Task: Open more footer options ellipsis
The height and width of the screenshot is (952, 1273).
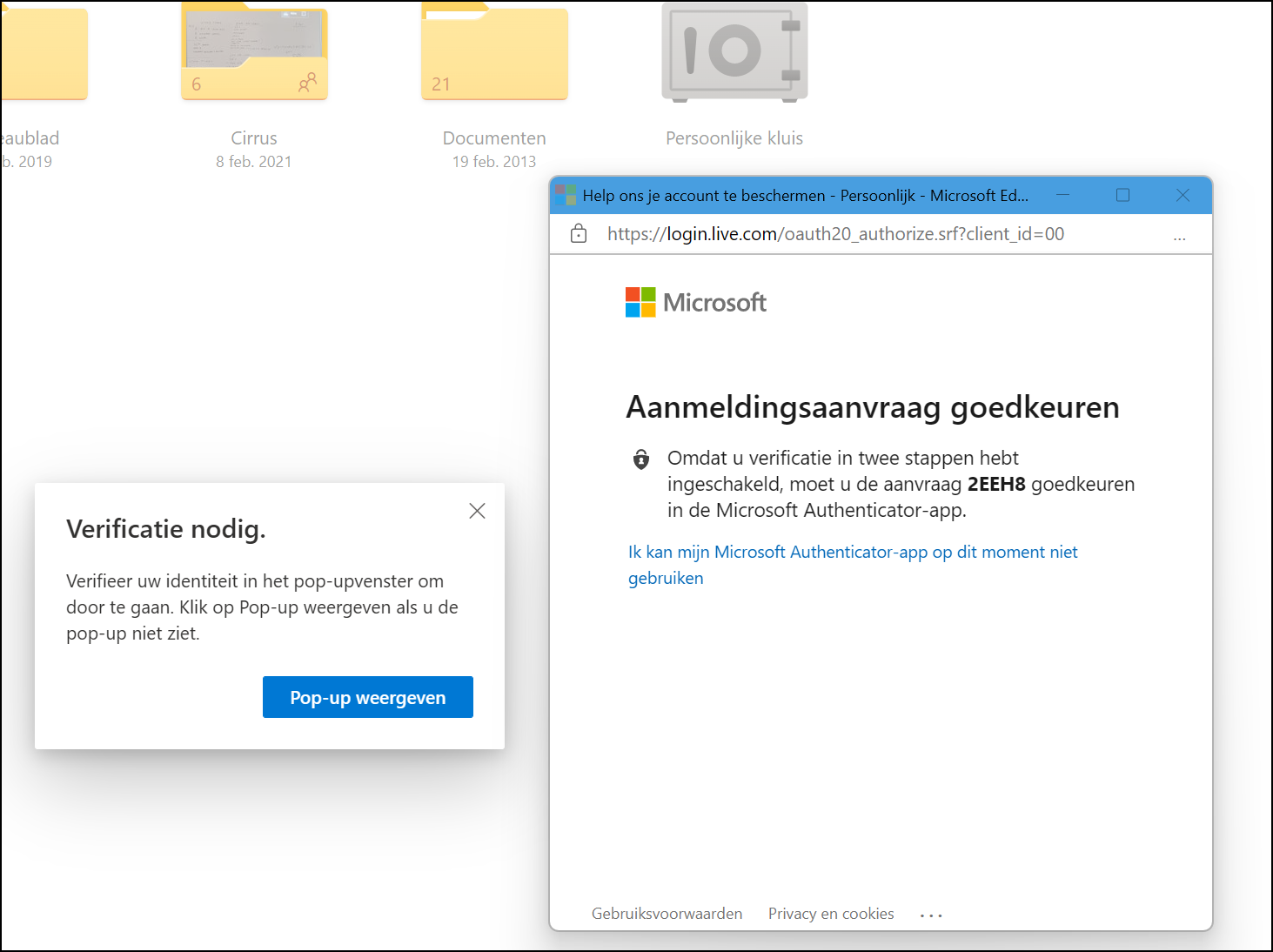Action: click(931, 915)
